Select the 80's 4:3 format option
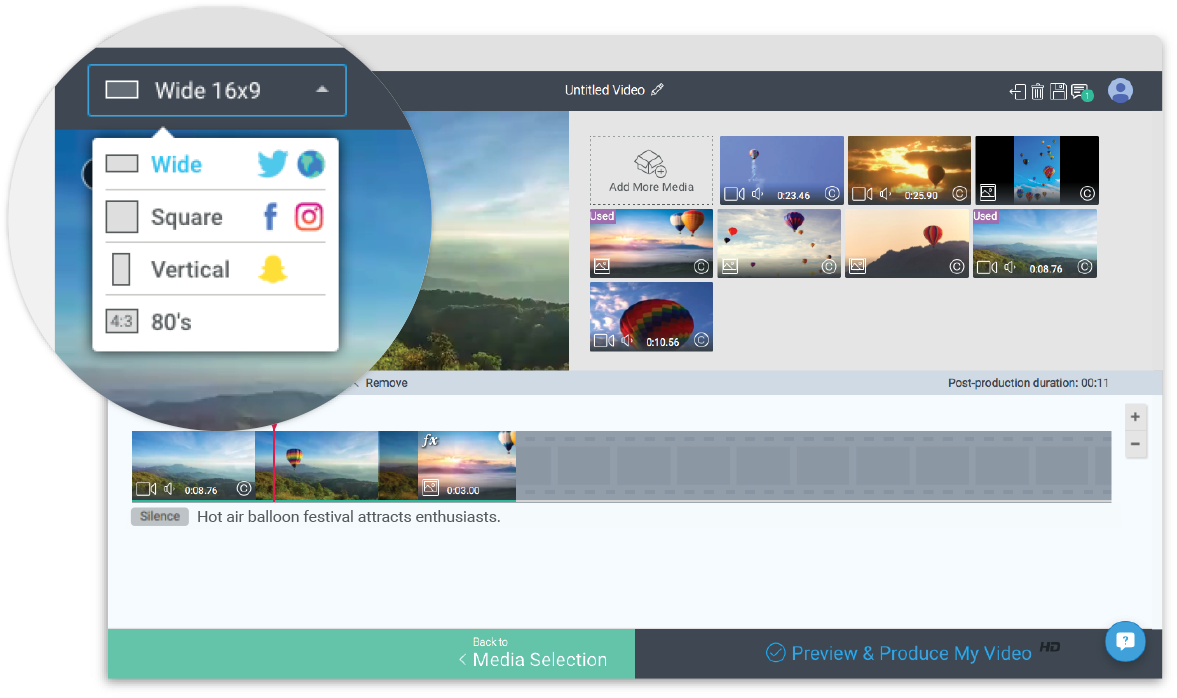Image resolution: width=1177 pixels, height=698 pixels. (x=215, y=322)
